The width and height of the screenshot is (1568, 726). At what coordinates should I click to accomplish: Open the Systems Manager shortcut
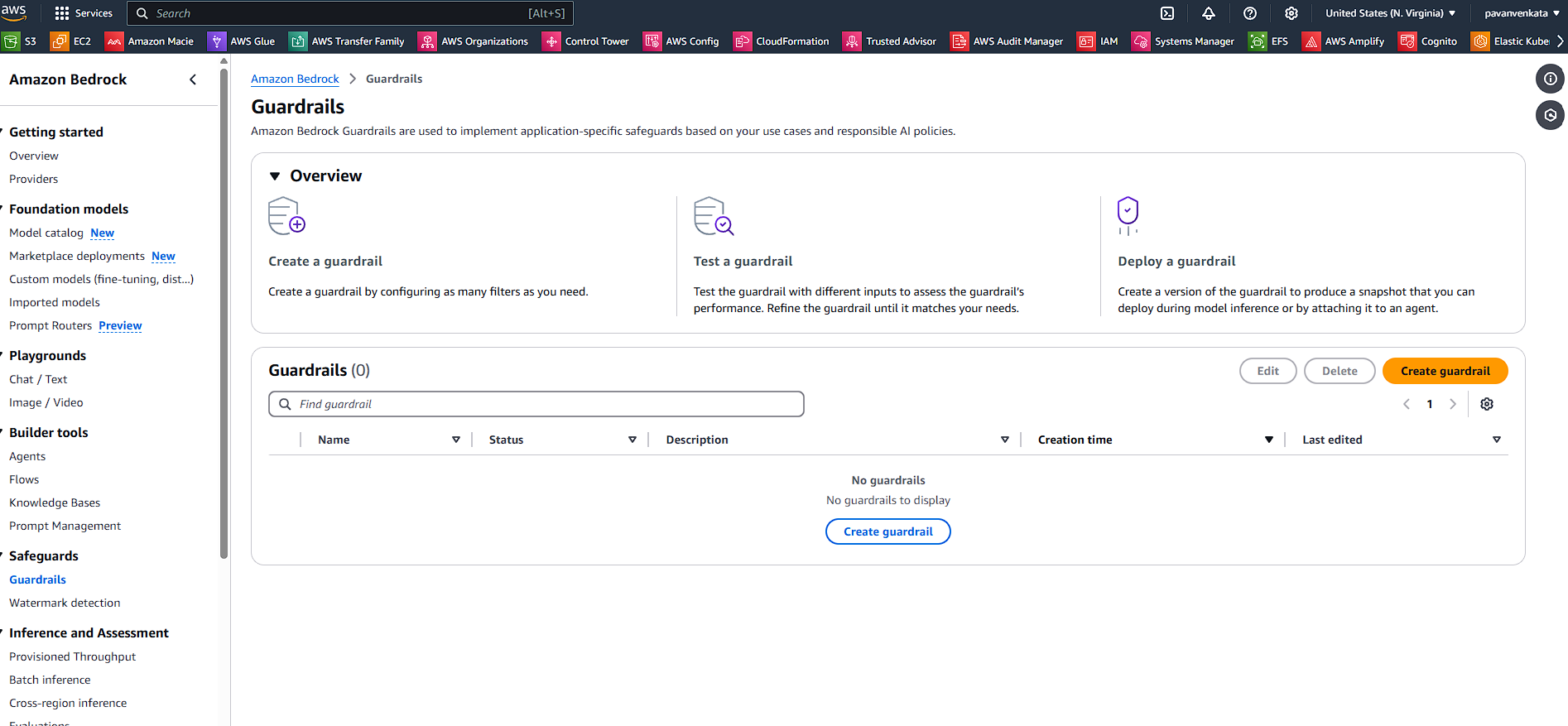click(x=1183, y=41)
